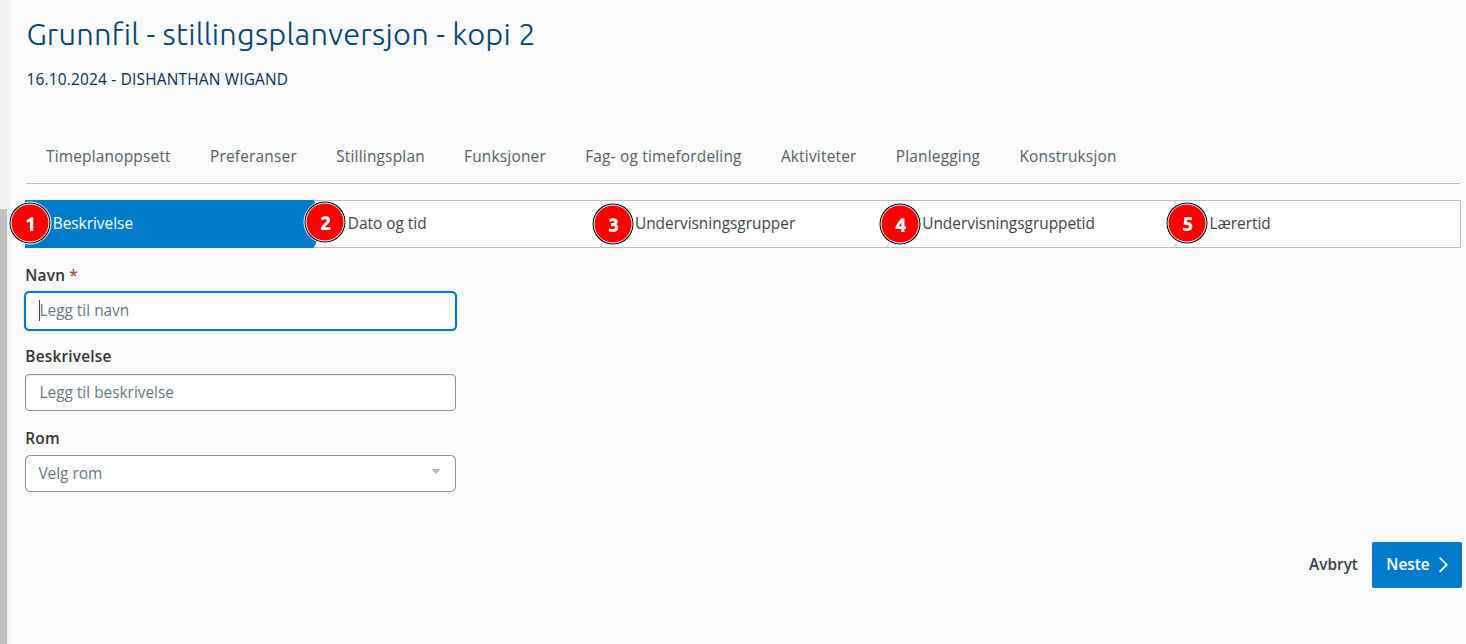Go to the Funksjoner tab
The height and width of the screenshot is (644, 1466).
[505, 156]
